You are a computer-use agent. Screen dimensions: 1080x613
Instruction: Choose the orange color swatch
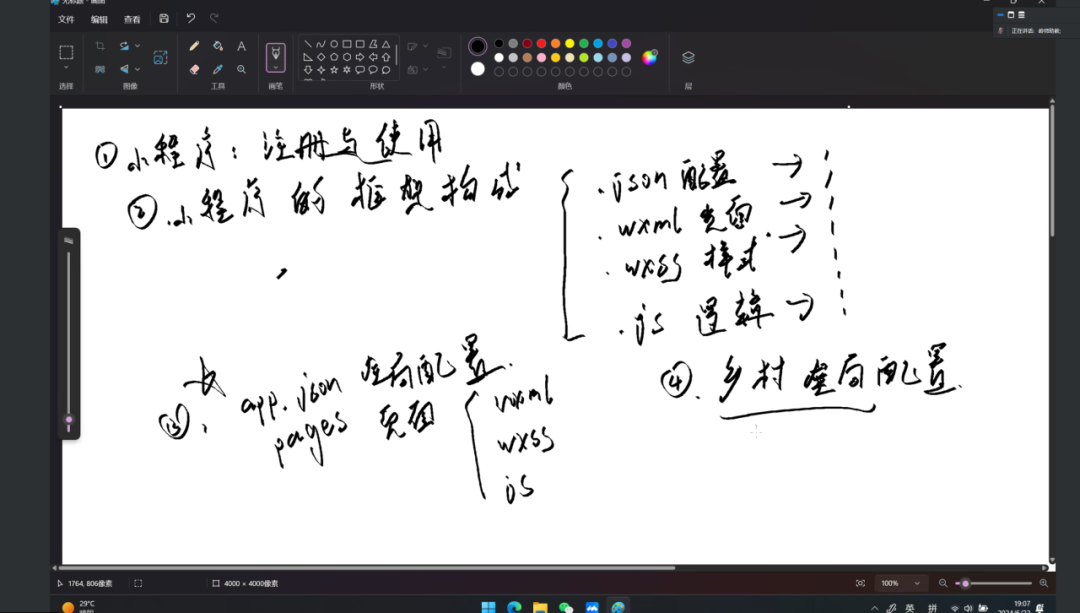(x=555, y=43)
